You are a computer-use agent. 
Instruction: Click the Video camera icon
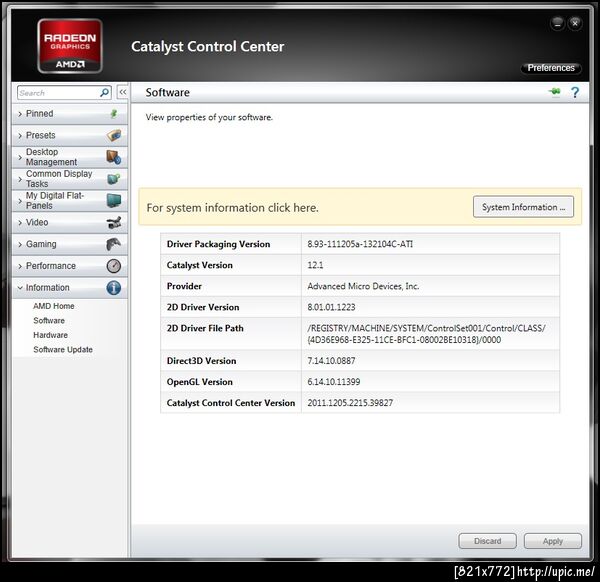(114, 222)
